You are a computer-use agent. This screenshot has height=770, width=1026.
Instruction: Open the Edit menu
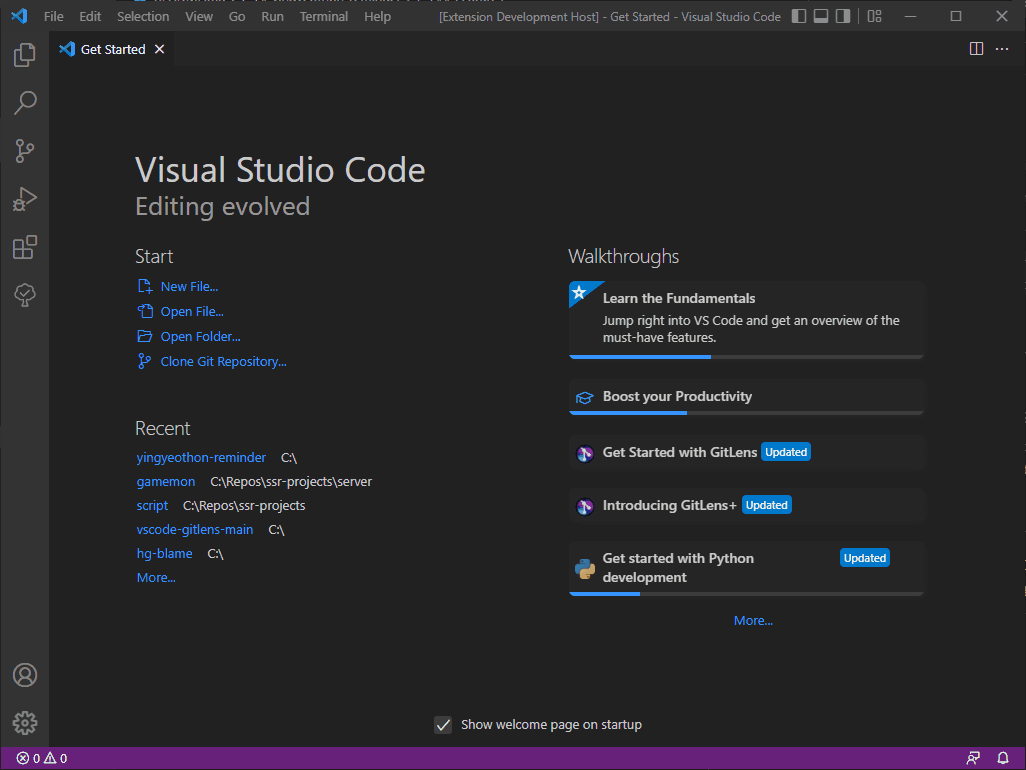click(x=90, y=16)
